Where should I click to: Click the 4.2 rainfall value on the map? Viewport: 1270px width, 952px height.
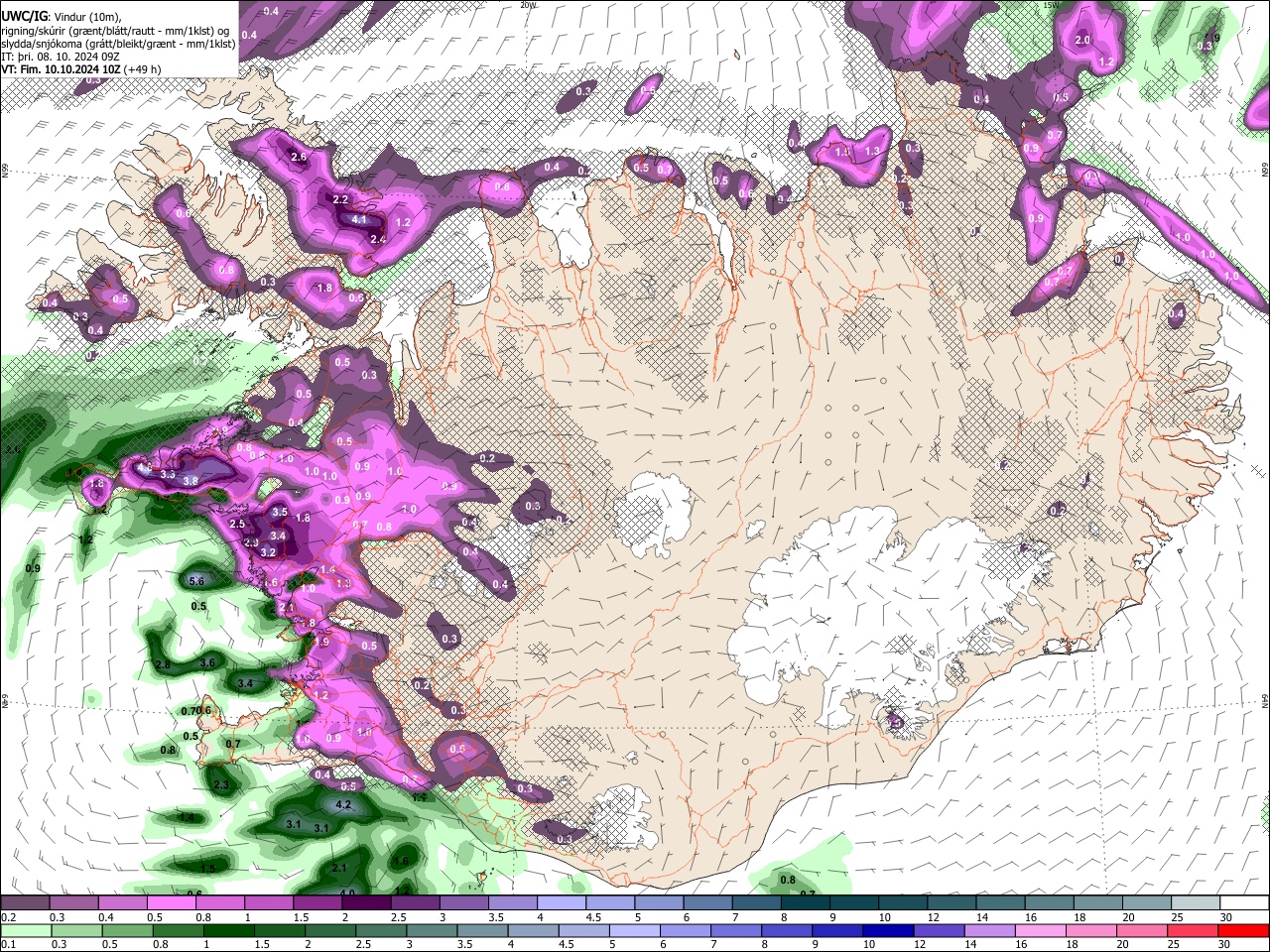tap(344, 804)
